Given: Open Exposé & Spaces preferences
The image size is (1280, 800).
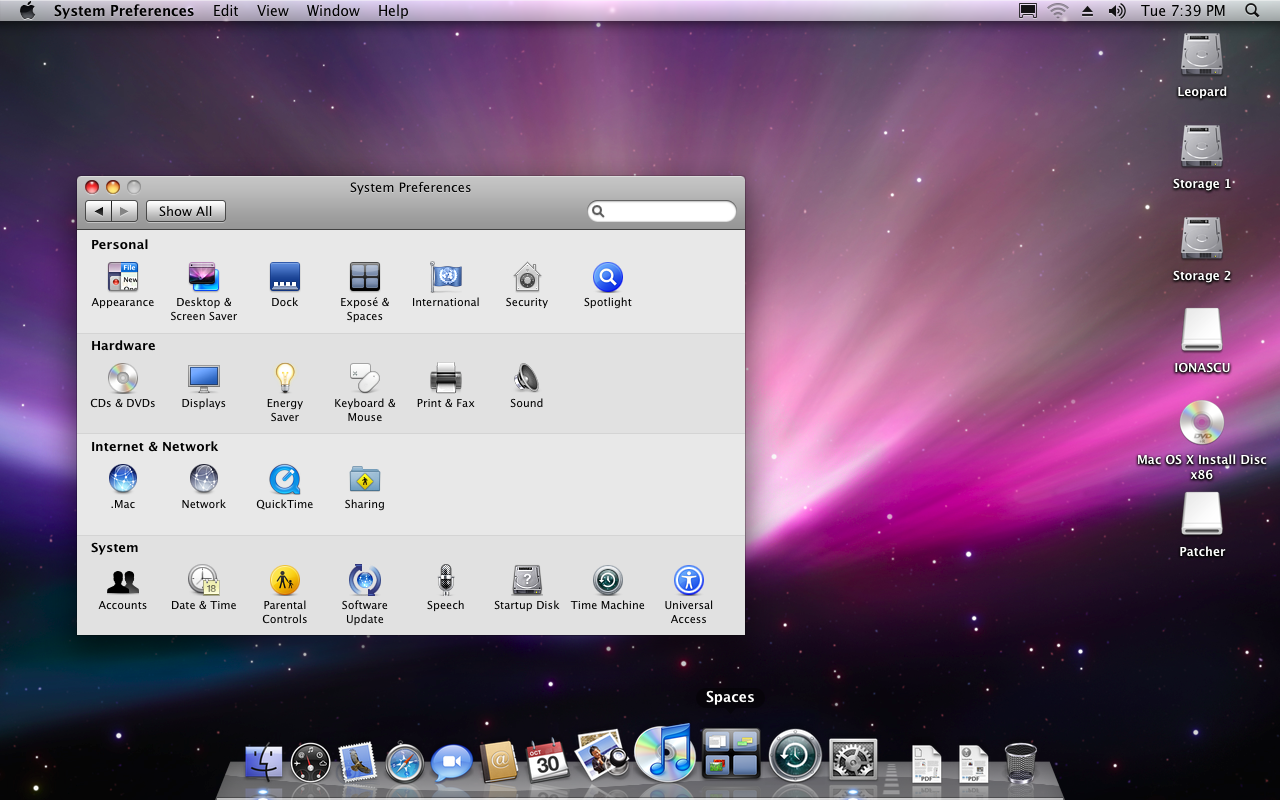Looking at the screenshot, I should (364, 278).
